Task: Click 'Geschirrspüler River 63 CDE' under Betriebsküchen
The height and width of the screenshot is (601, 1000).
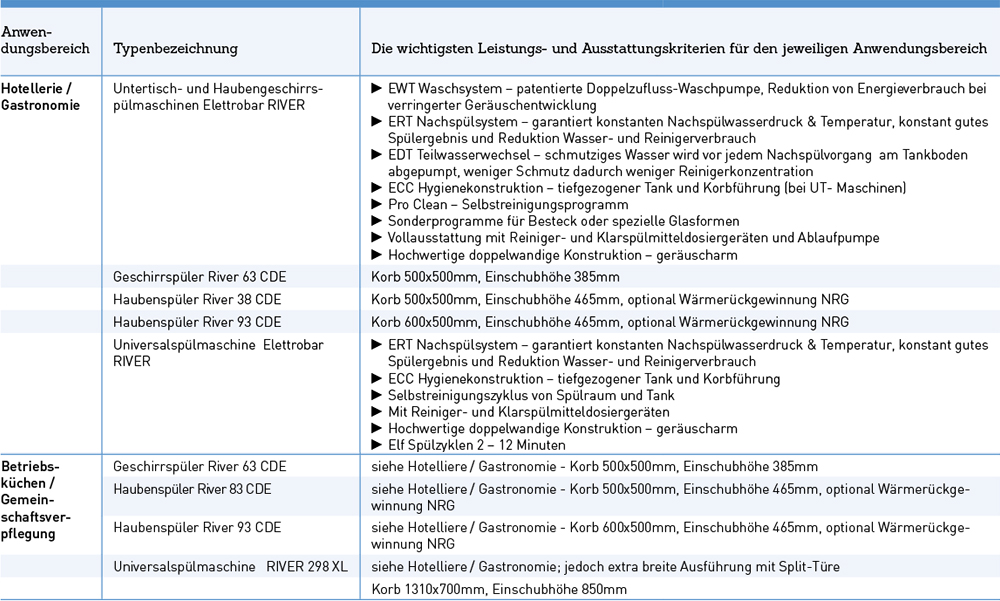Action: (200, 466)
